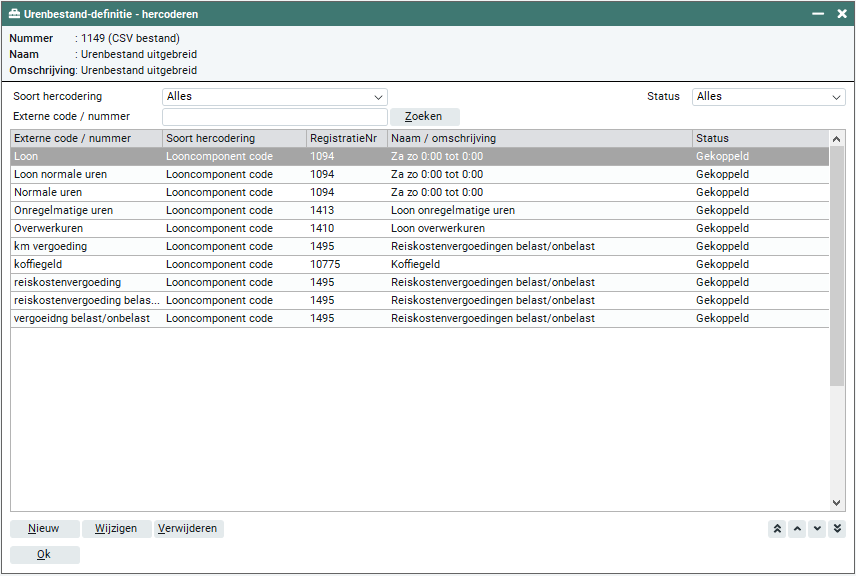Focus the Externe code / nummer field
This screenshot has width=856, height=576.
pyautogui.click(x=274, y=117)
